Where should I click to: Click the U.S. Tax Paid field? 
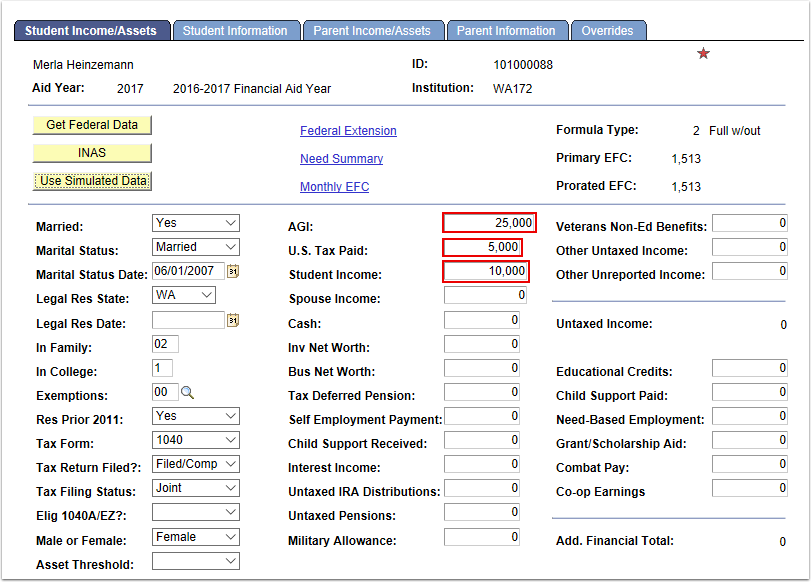(482, 247)
